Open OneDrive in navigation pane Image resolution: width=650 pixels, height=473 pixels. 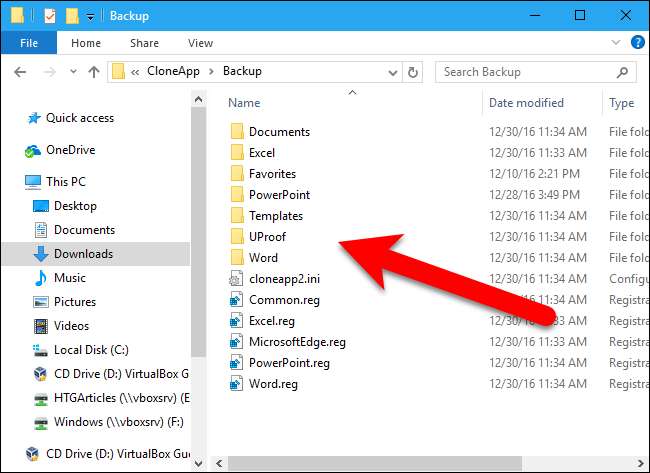point(61,150)
